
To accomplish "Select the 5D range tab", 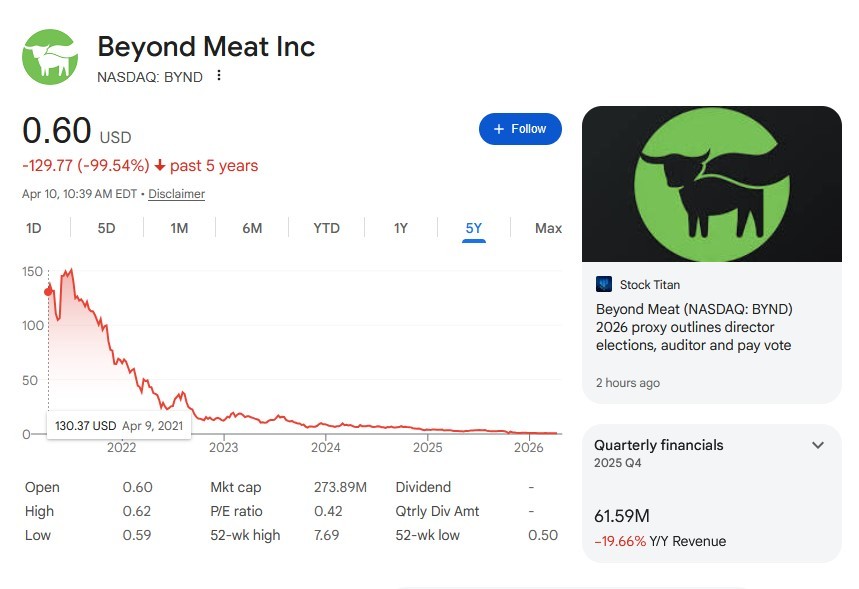I will click(105, 228).
